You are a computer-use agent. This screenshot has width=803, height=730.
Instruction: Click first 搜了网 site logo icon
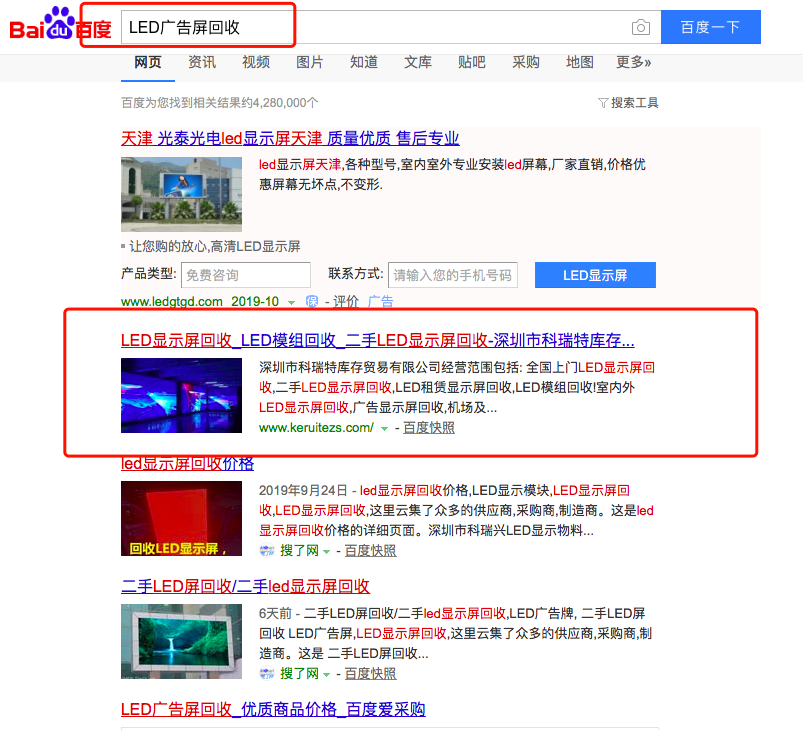[267, 551]
